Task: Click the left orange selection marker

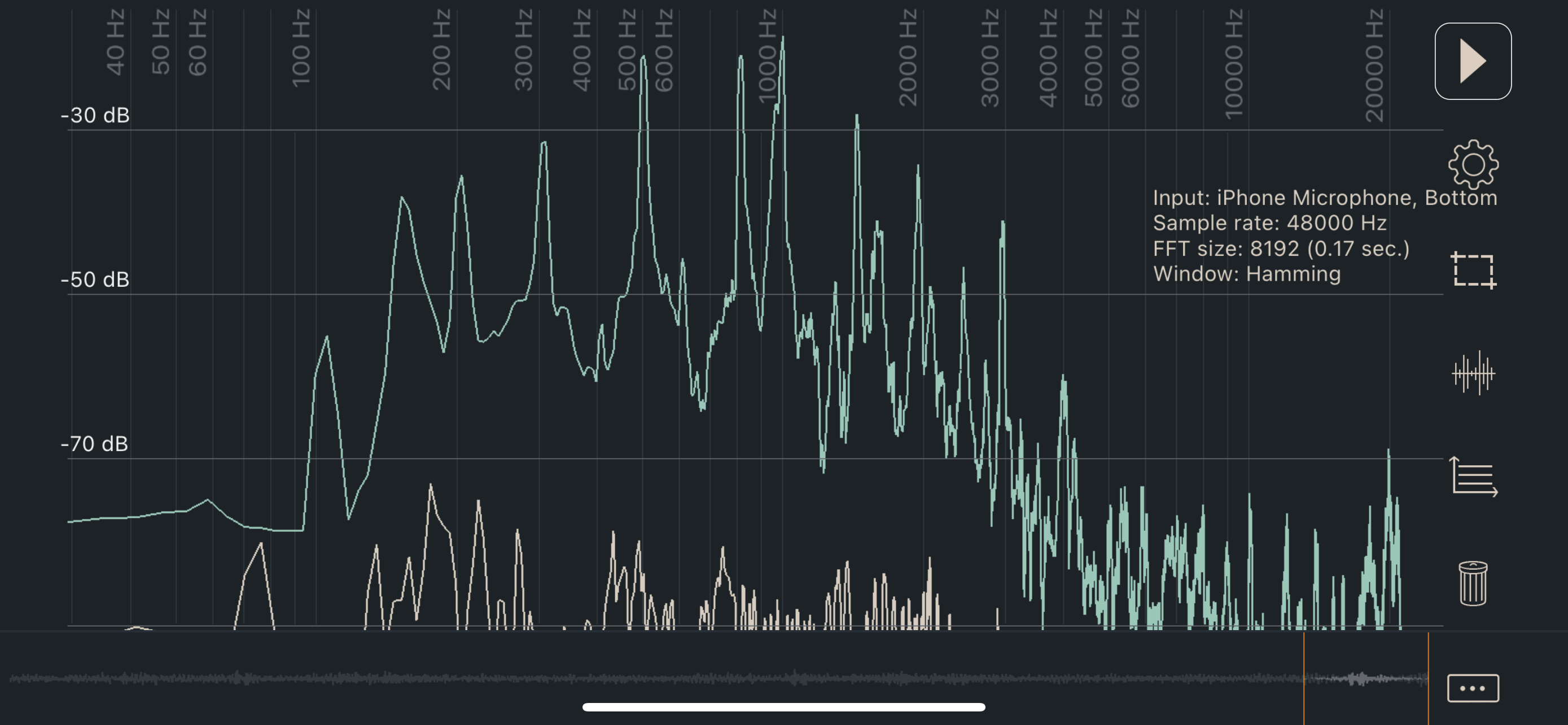Action: 1303,678
